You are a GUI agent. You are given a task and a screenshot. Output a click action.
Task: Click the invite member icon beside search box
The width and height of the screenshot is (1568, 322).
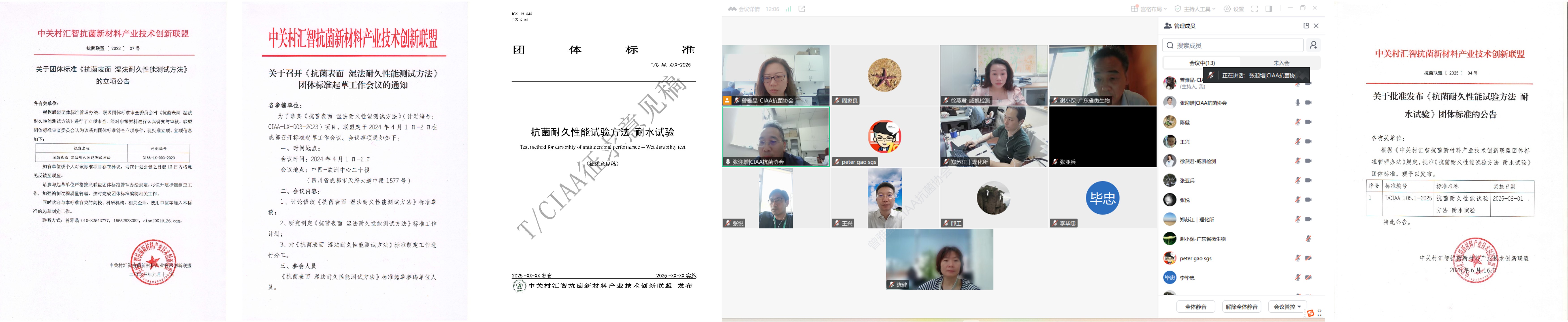click(1314, 45)
